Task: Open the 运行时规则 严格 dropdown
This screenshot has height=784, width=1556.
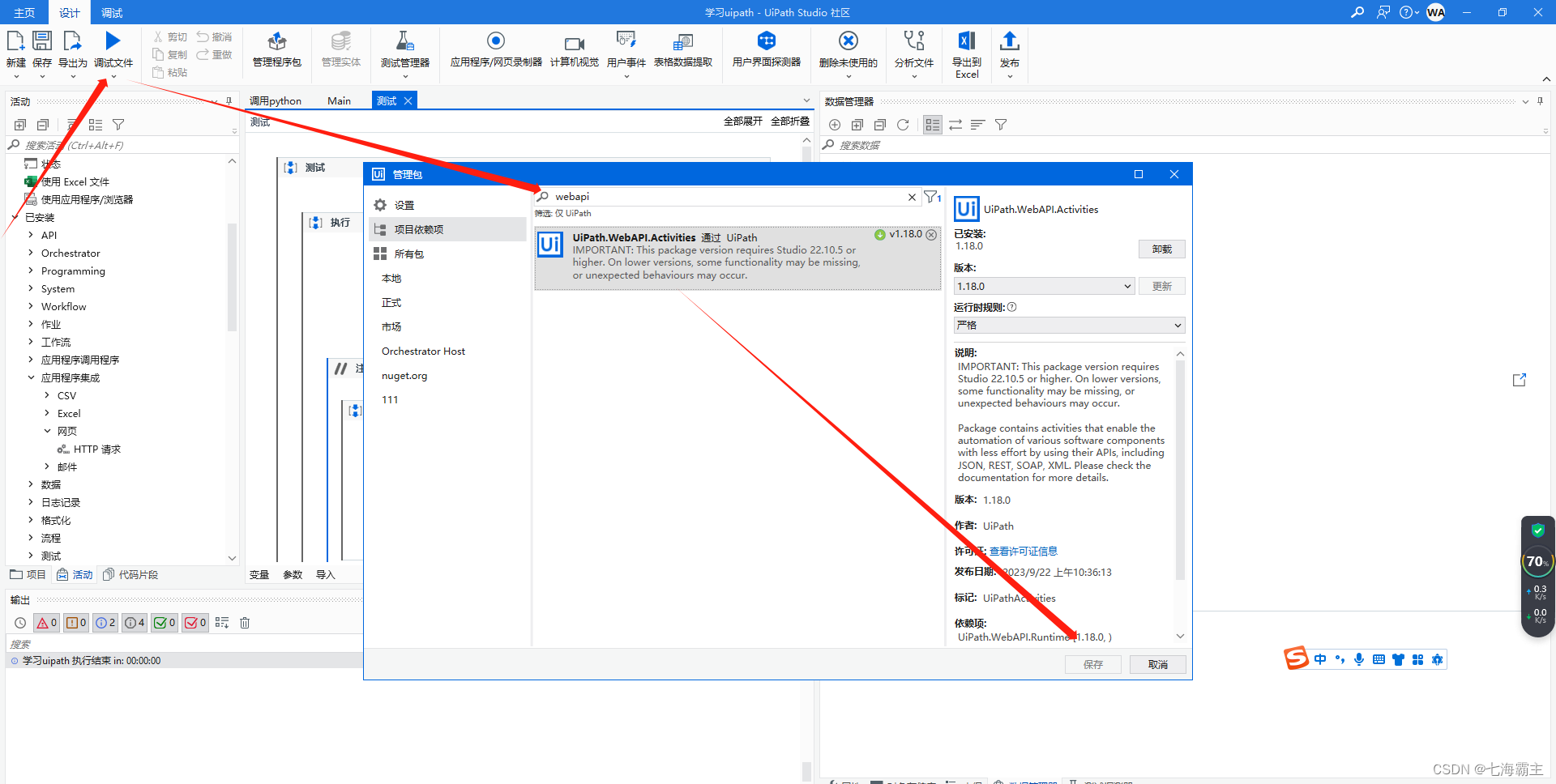Action: pyautogui.click(x=1069, y=325)
